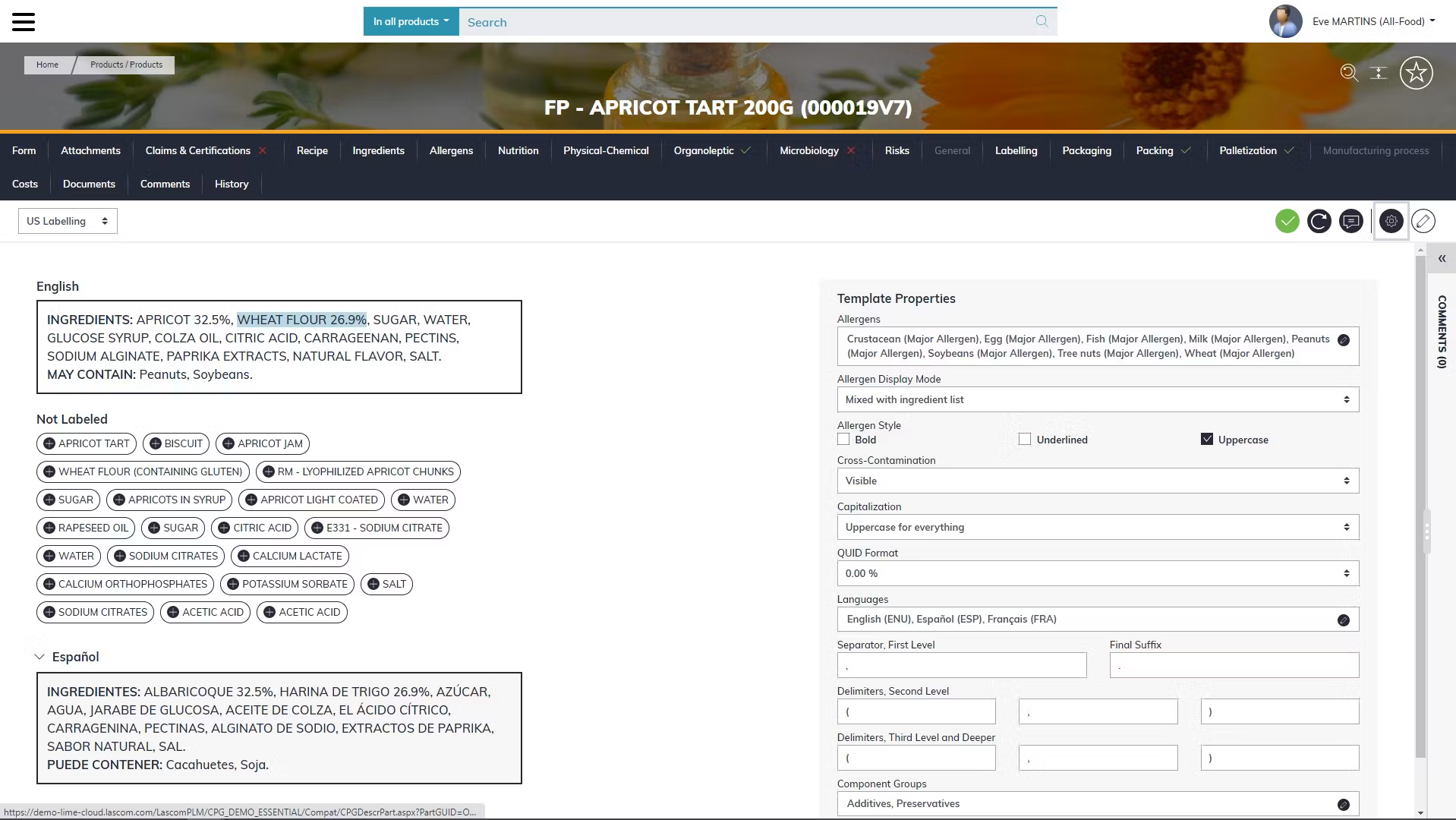Add RAPESEED OIL chip to label
1456x820 pixels.
click(x=86, y=528)
